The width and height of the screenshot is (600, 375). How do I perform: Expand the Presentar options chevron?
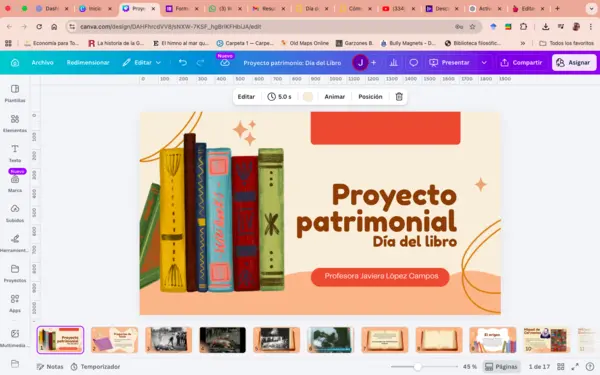(x=484, y=62)
